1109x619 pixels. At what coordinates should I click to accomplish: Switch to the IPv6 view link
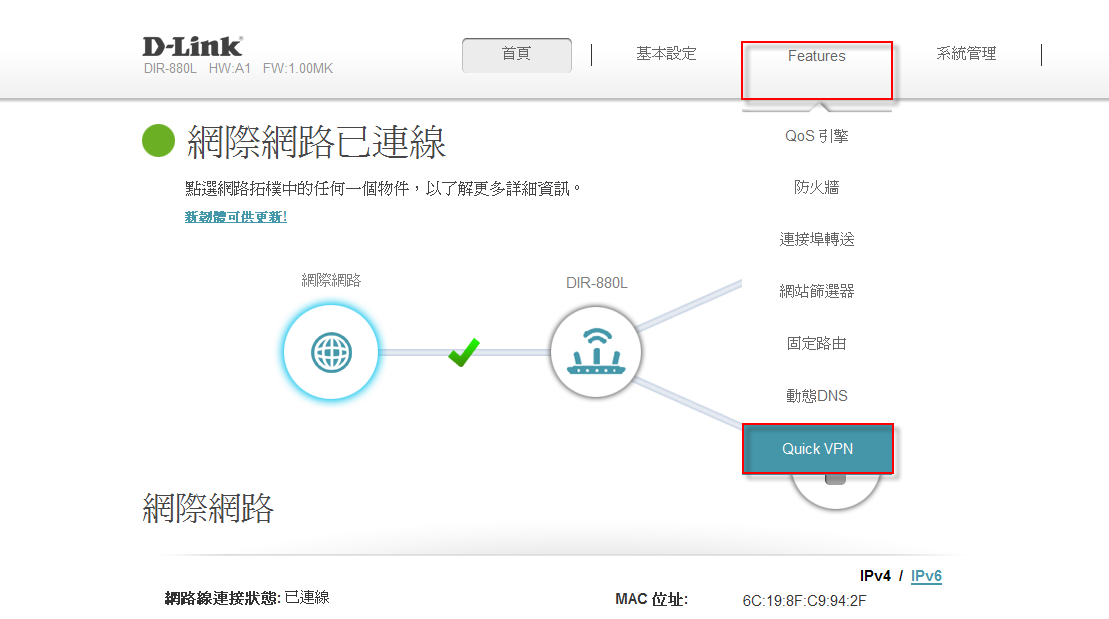click(x=926, y=576)
